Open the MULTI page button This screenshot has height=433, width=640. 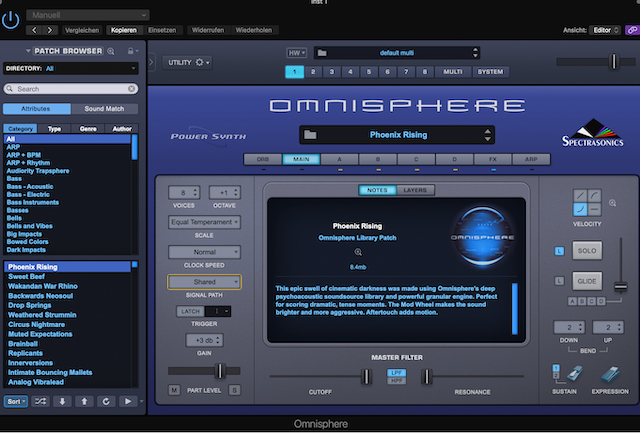453,72
